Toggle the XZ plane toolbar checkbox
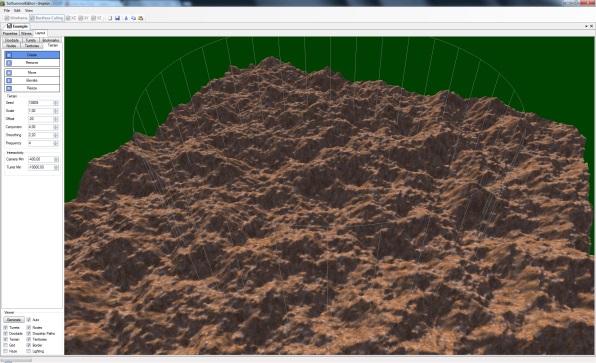This screenshot has height=363, width=596. click(71, 18)
